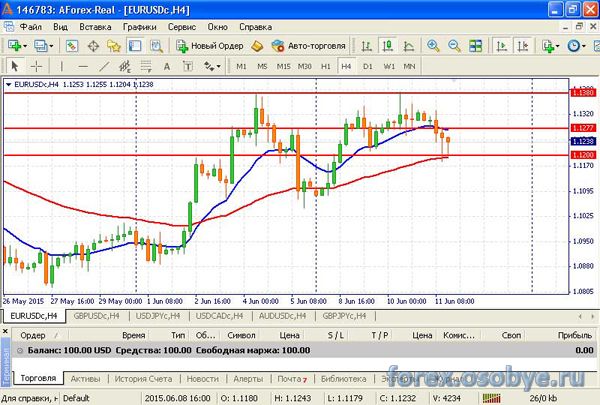Select the 1.1200 red price level label
This screenshot has width=600, height=405.
coord(583,155)
